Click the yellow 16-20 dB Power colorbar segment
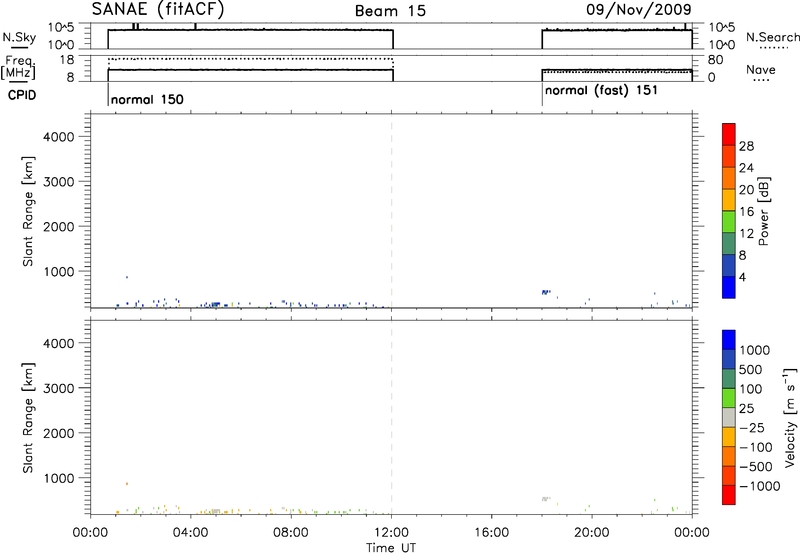 (729, 200)
